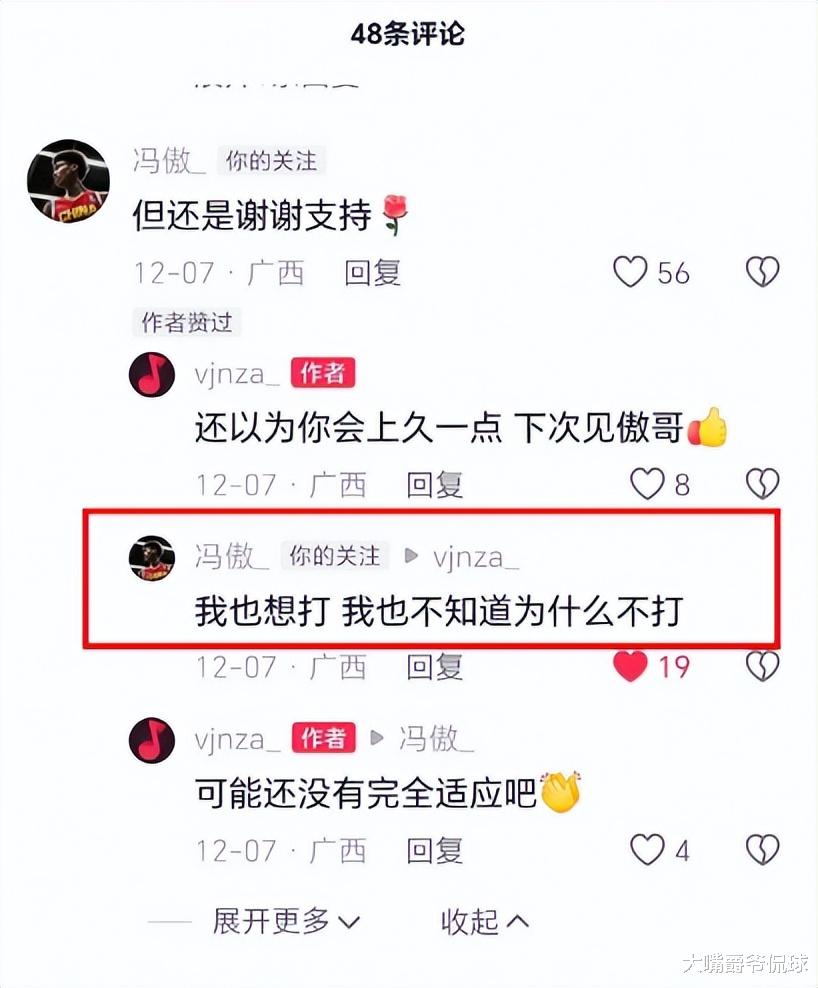Tap broken heart beside the 4-like comment

(x=763, y=849)
